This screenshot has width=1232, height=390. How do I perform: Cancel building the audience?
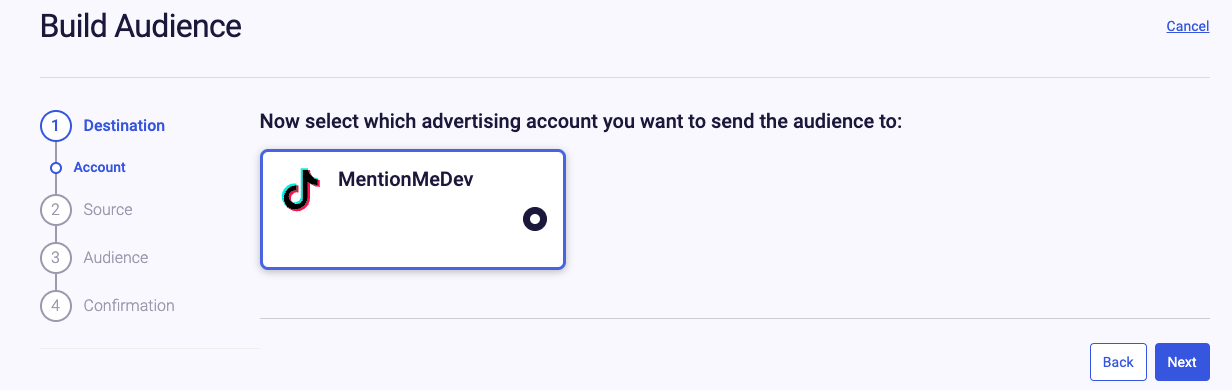(x=1188, y=26)
